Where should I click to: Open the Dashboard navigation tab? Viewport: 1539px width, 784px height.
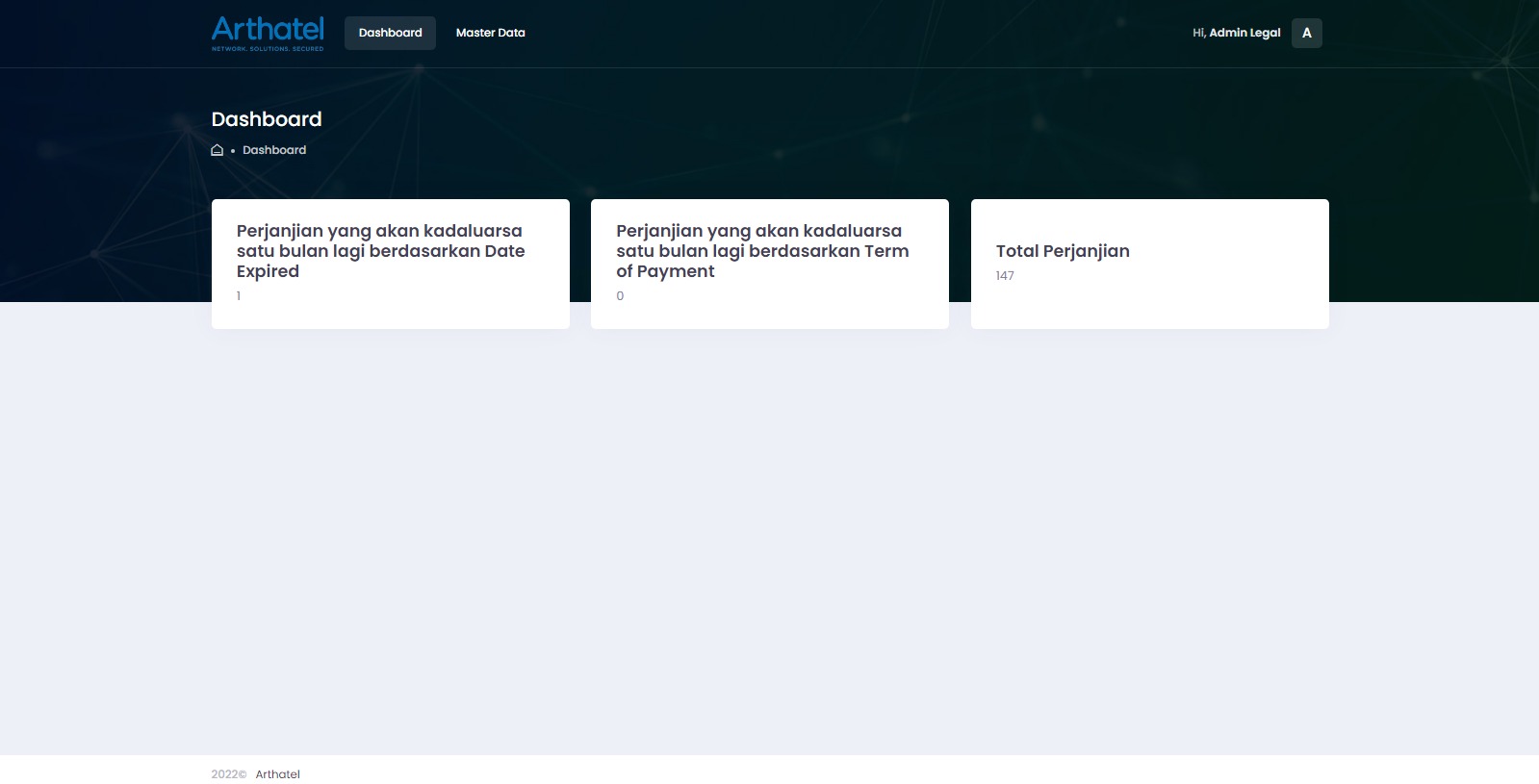pyautogui.click(x=390, y=33)
